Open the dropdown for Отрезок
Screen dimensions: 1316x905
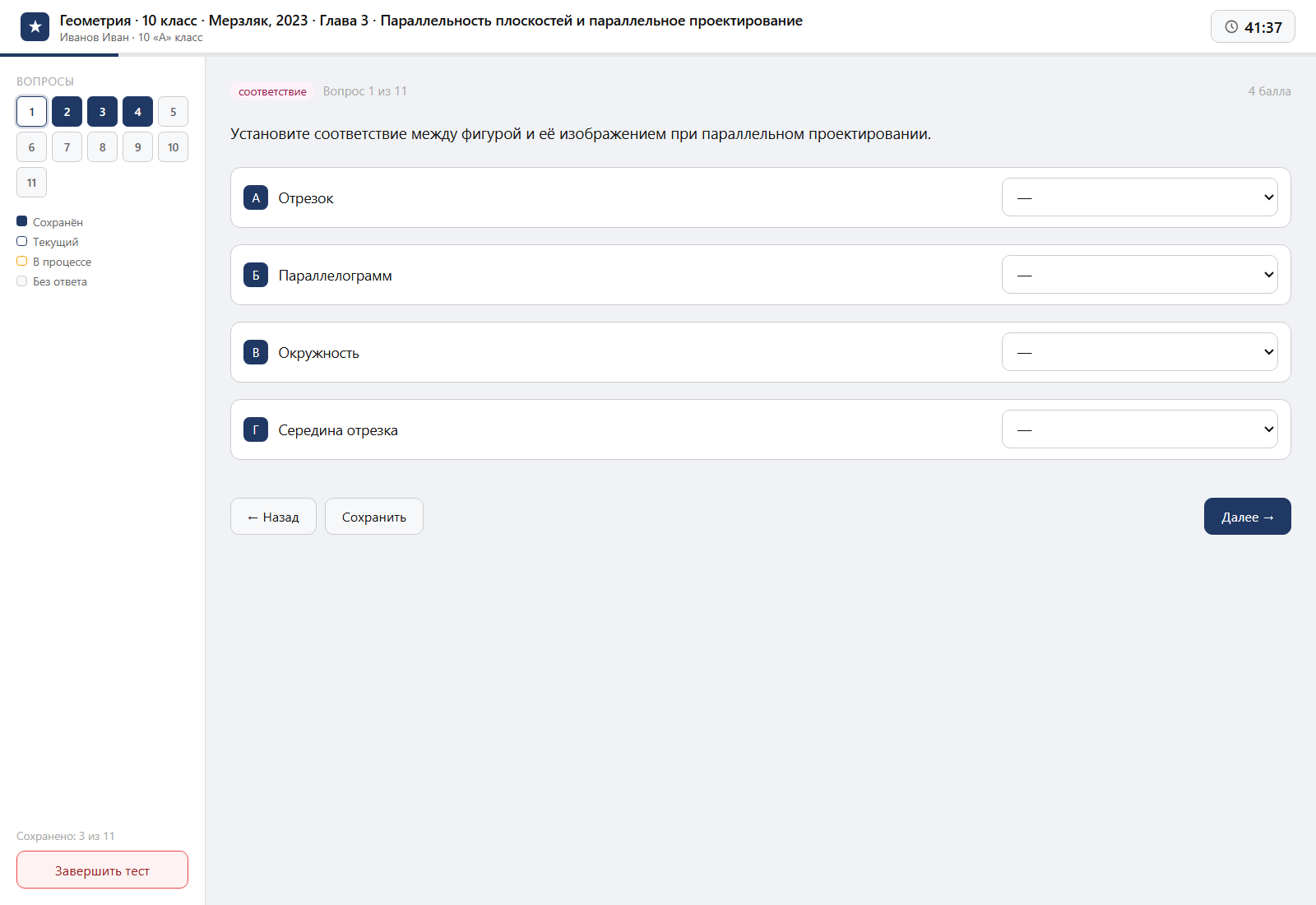(1140, 197)
